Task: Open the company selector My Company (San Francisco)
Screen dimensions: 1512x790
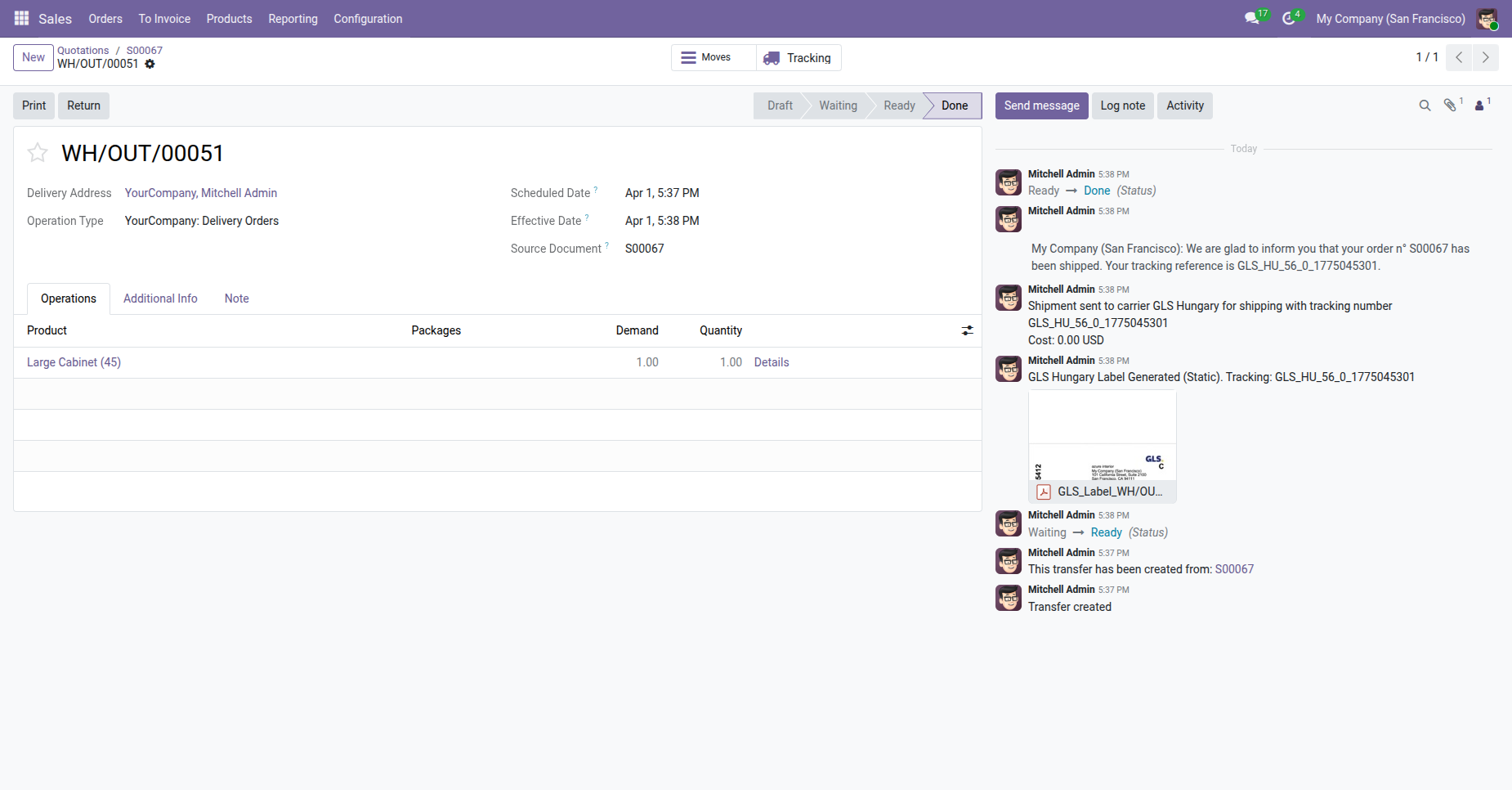Action: pos(1390,19)
